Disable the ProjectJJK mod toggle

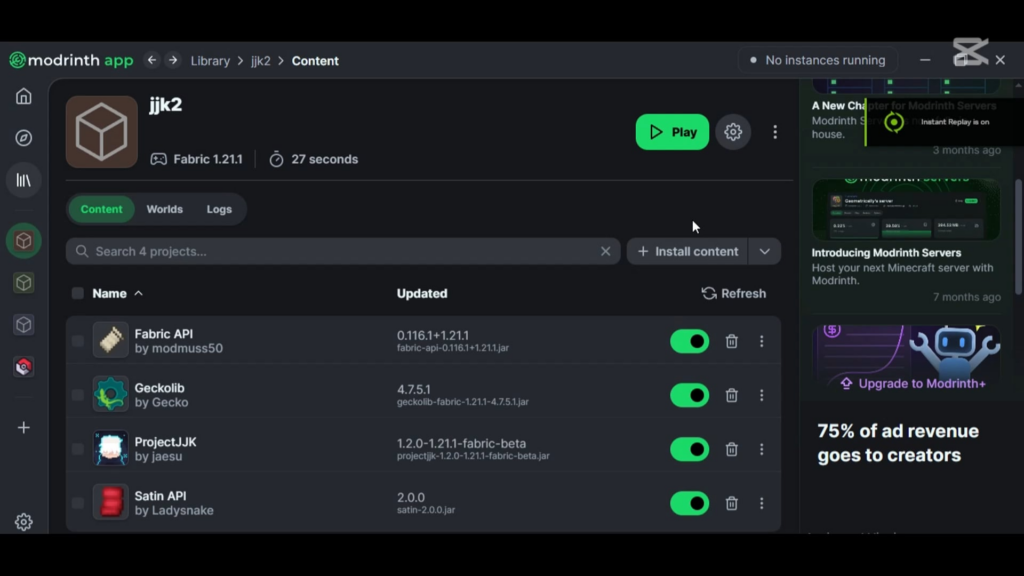tap(690, 449)
